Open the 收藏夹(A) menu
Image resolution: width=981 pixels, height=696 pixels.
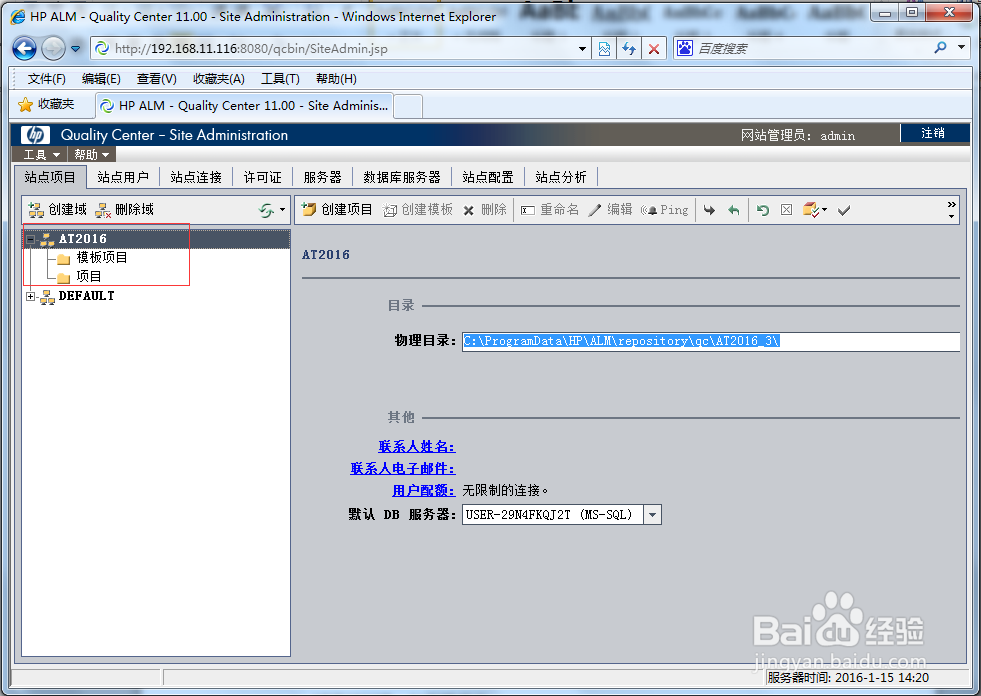(218, 79)
